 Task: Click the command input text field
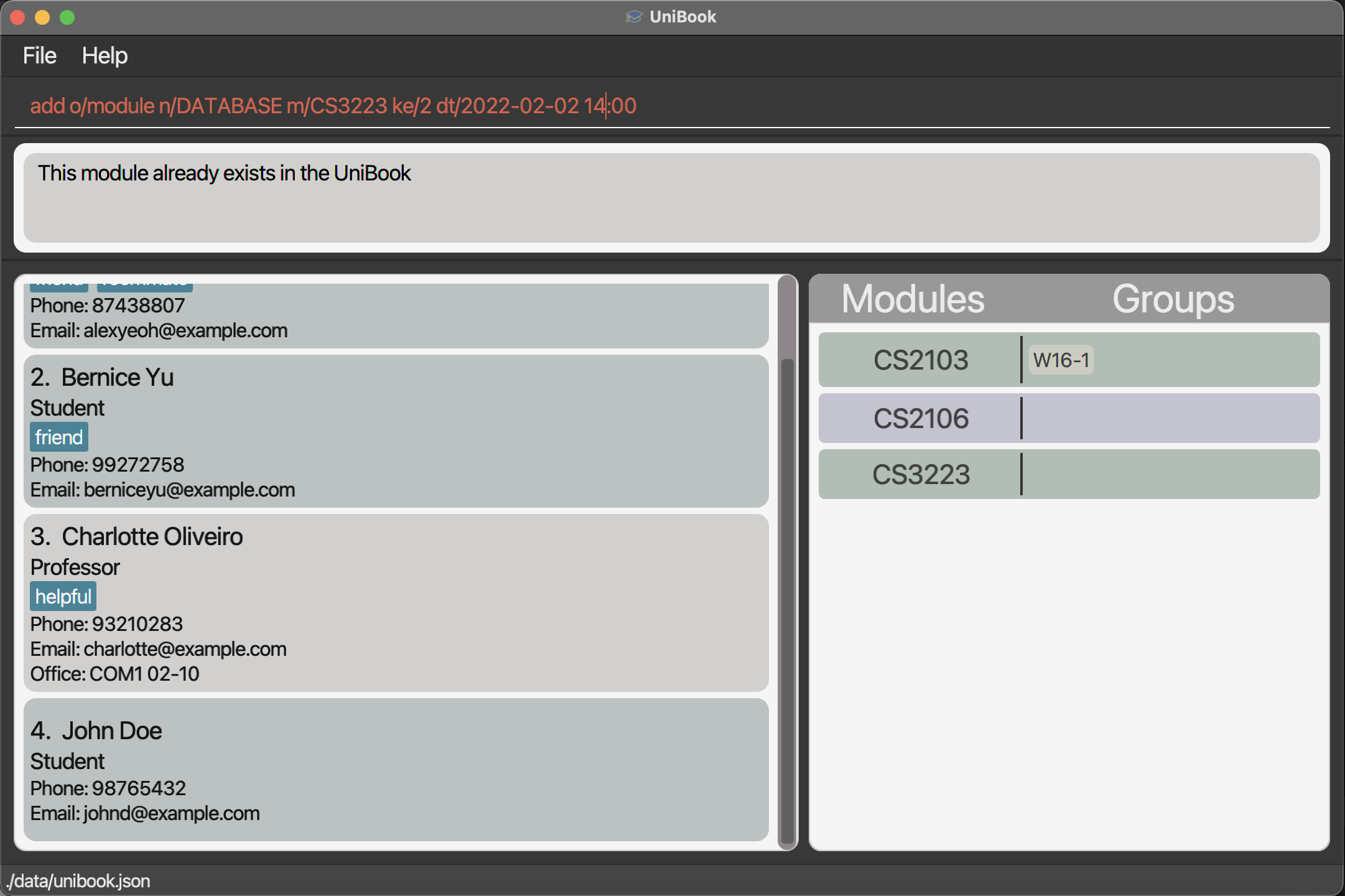pyautogui.click(x=672, y=106)
